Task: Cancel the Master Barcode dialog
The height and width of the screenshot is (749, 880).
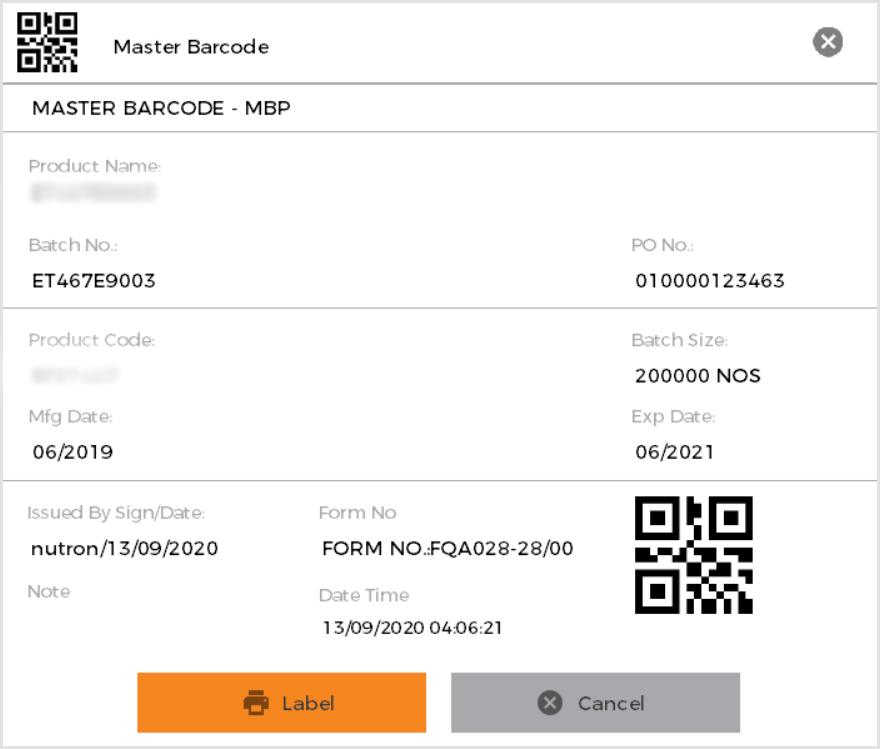Action: click(595, 702)
